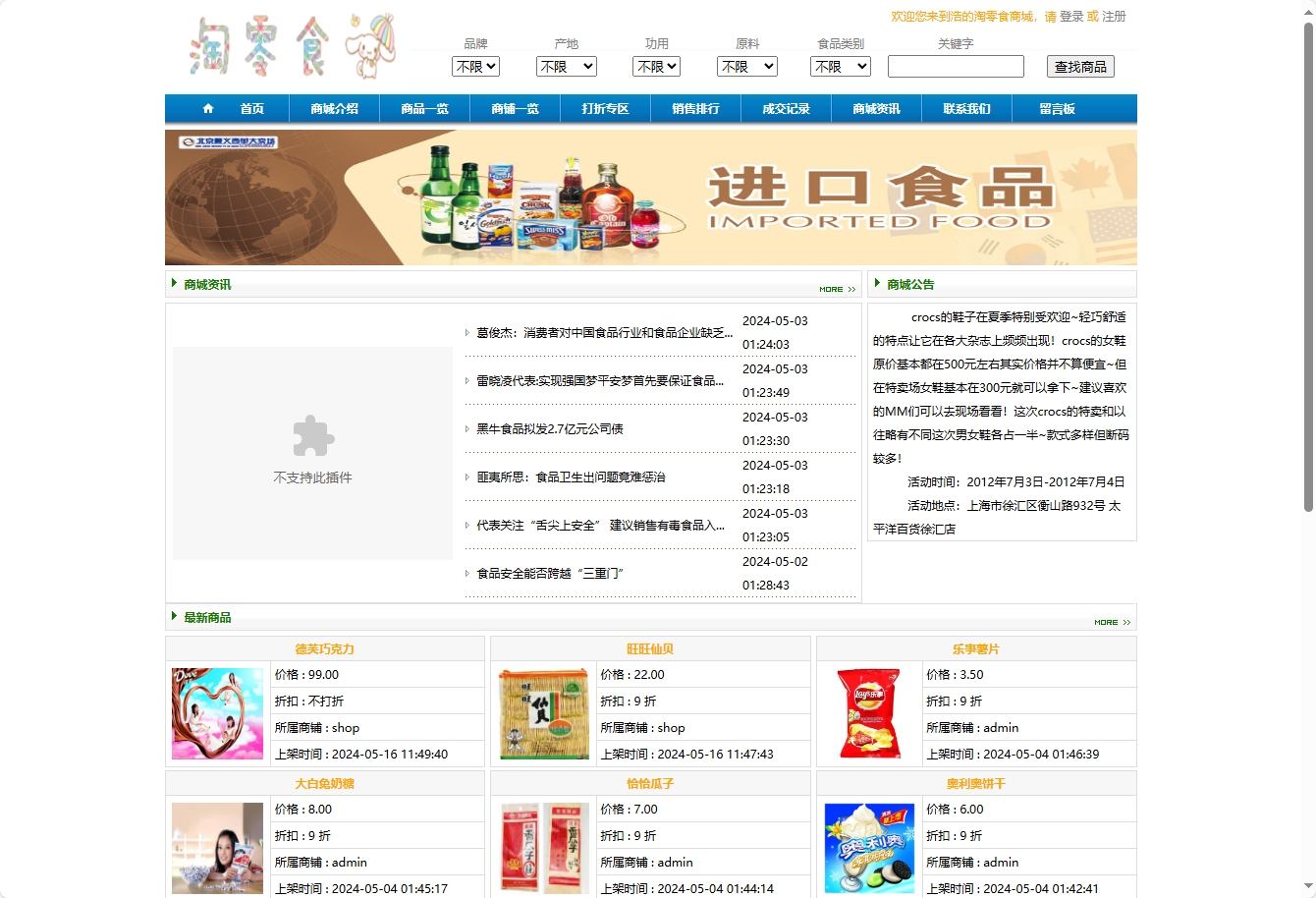Select the 留言板 navigation item

(x=1057, y=108)
